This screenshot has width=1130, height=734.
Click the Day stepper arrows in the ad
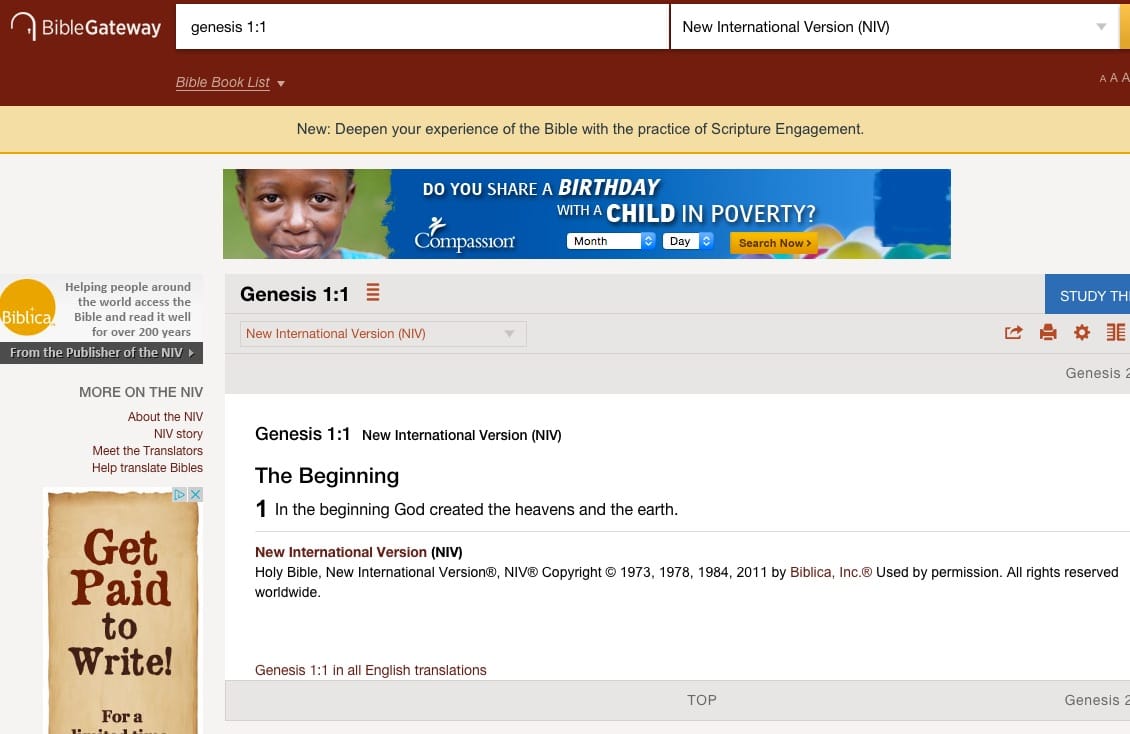coord(706,241)
